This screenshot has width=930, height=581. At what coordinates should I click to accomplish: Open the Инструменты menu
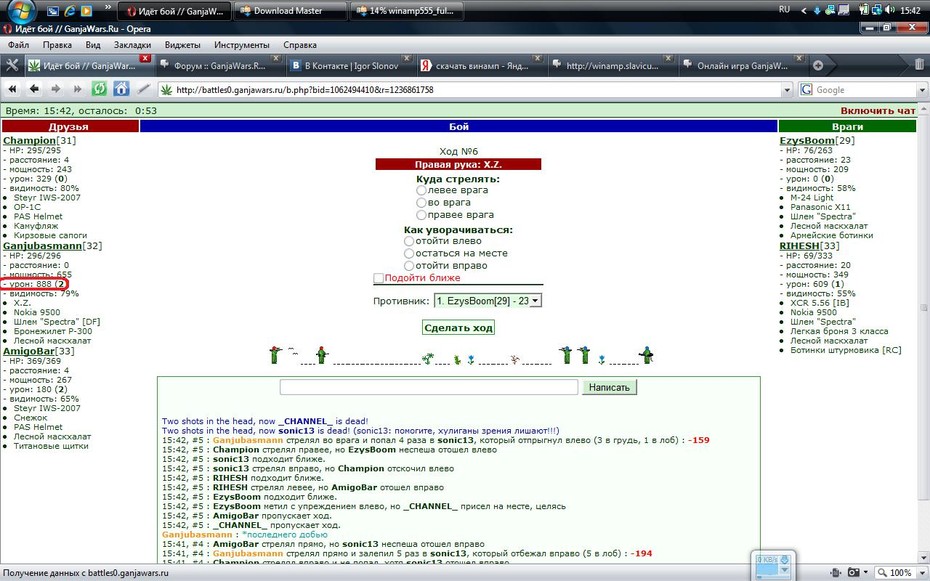pos(241,44)
